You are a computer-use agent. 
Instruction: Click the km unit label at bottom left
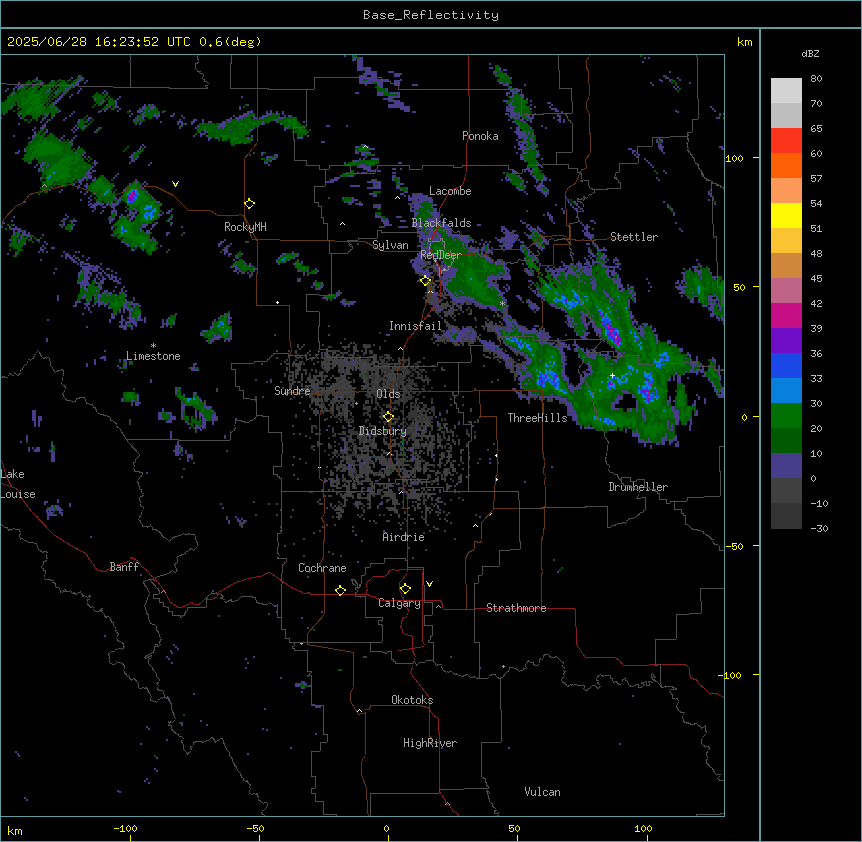pyautogui.click(x=15, y=830)
